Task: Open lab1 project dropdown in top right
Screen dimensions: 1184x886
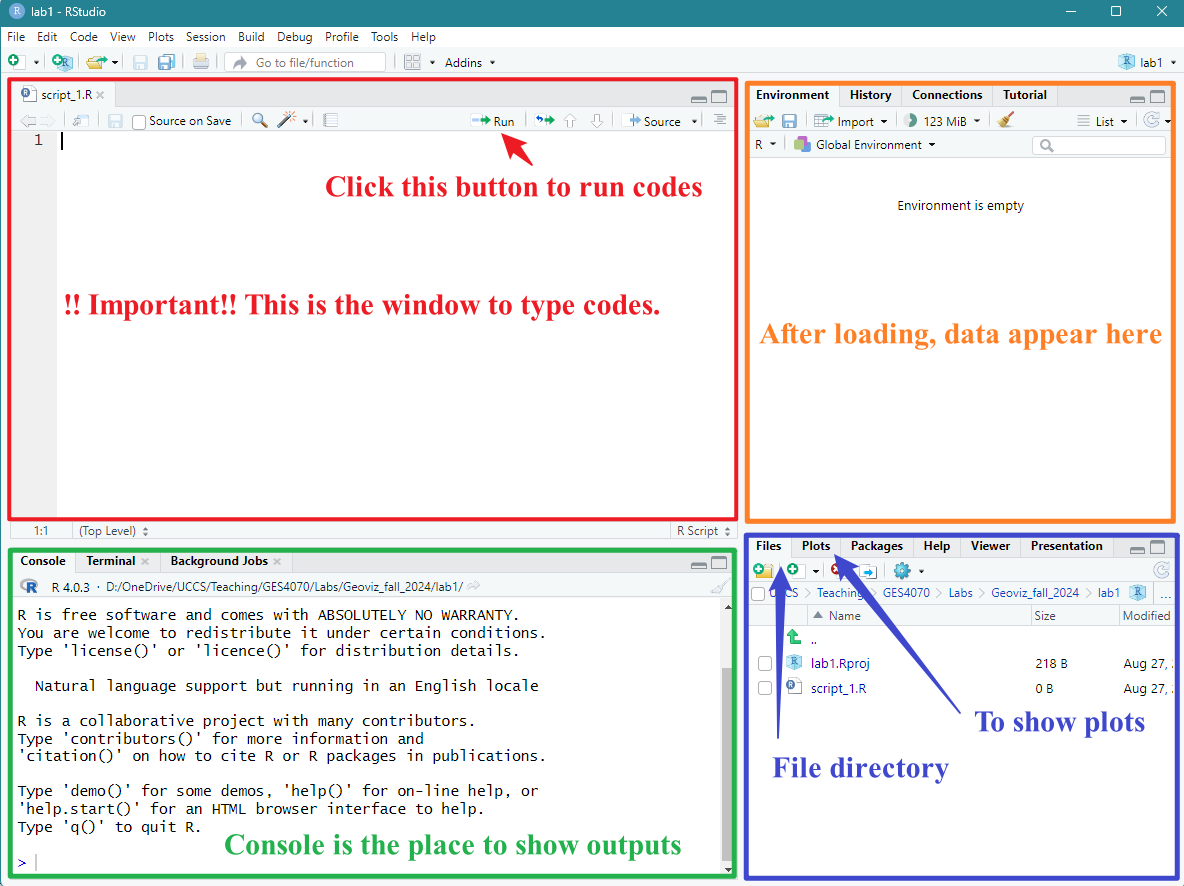Action: tap(1148, 62)
